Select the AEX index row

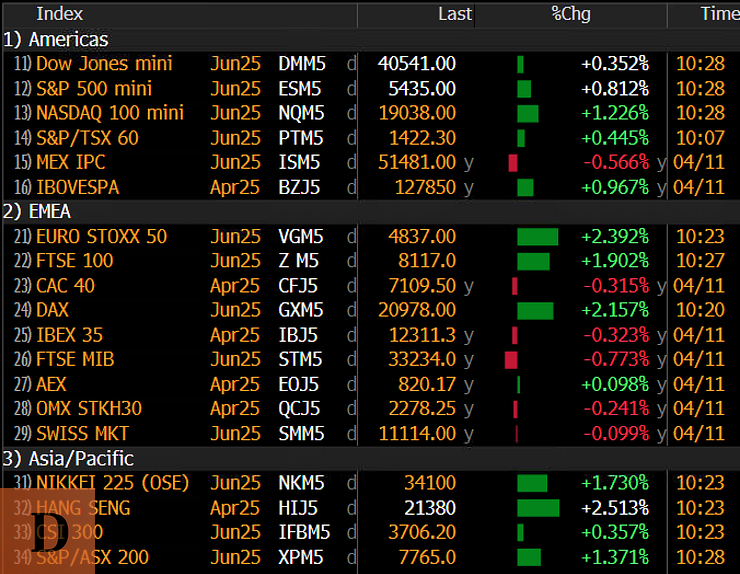point(370,384)
